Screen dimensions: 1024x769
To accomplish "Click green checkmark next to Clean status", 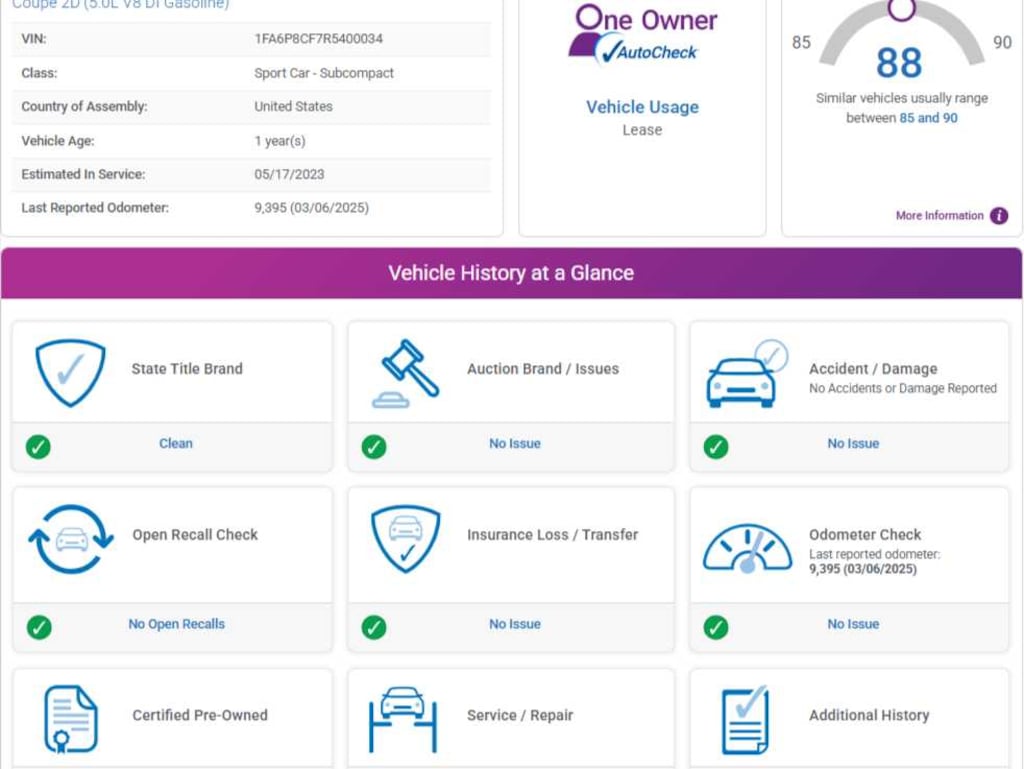I will point(39,446).
